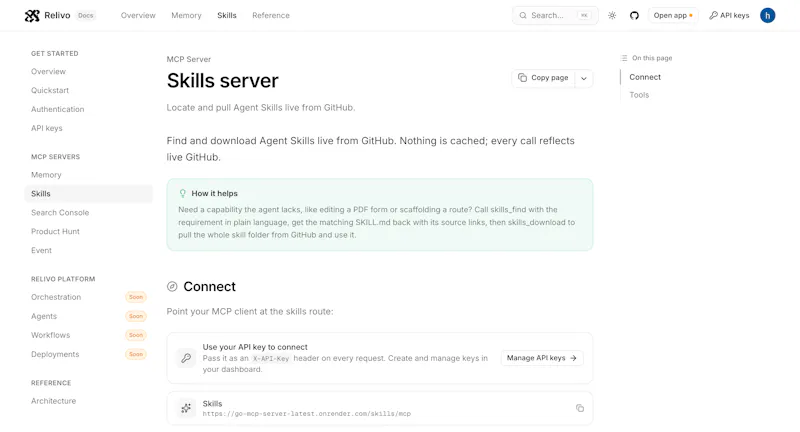
Task: Click the user avatar 'h'
Action: (767, 16)
